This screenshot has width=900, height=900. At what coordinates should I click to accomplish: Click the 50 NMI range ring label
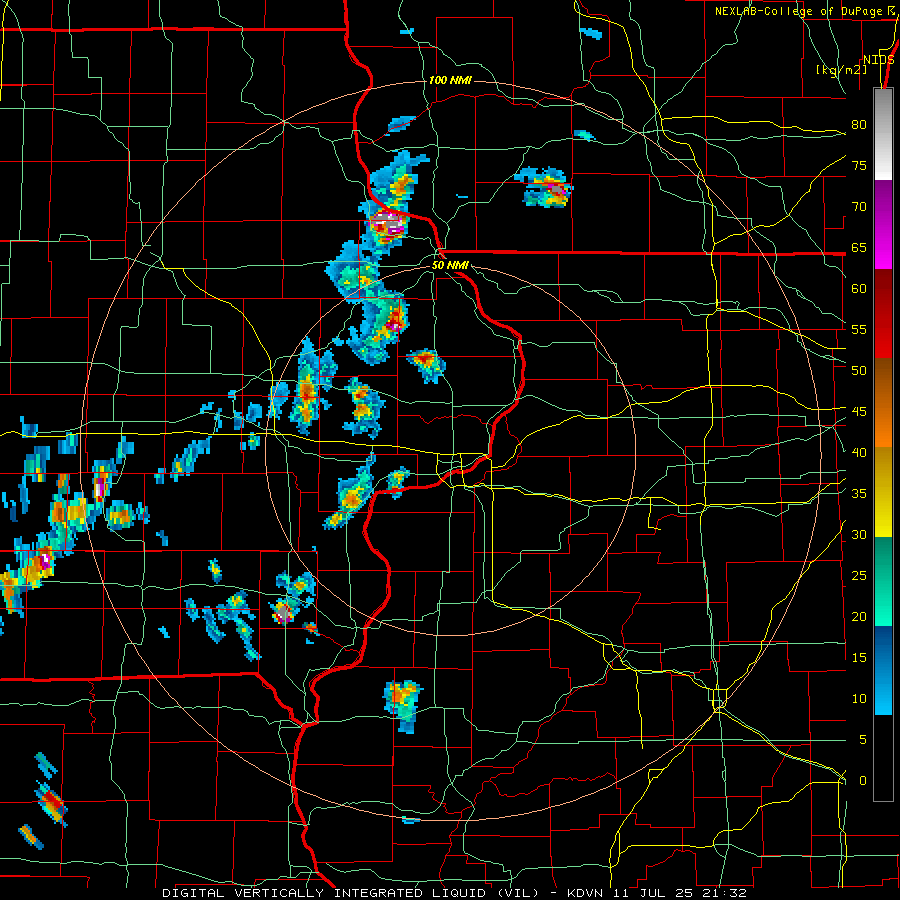point(450,265)
